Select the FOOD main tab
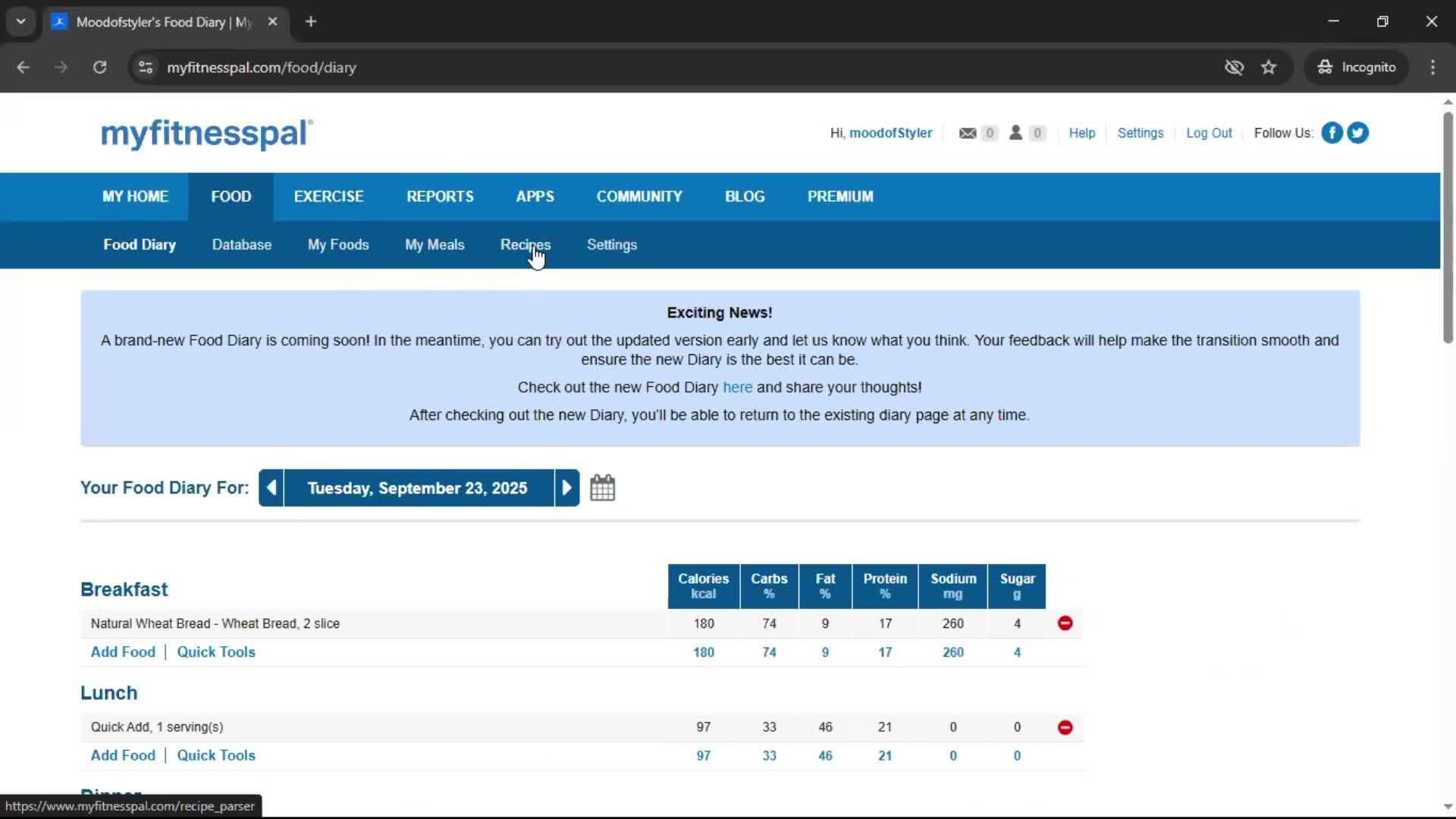The width and height of the screenshot is (1456, 819). [x=231, y=196]
